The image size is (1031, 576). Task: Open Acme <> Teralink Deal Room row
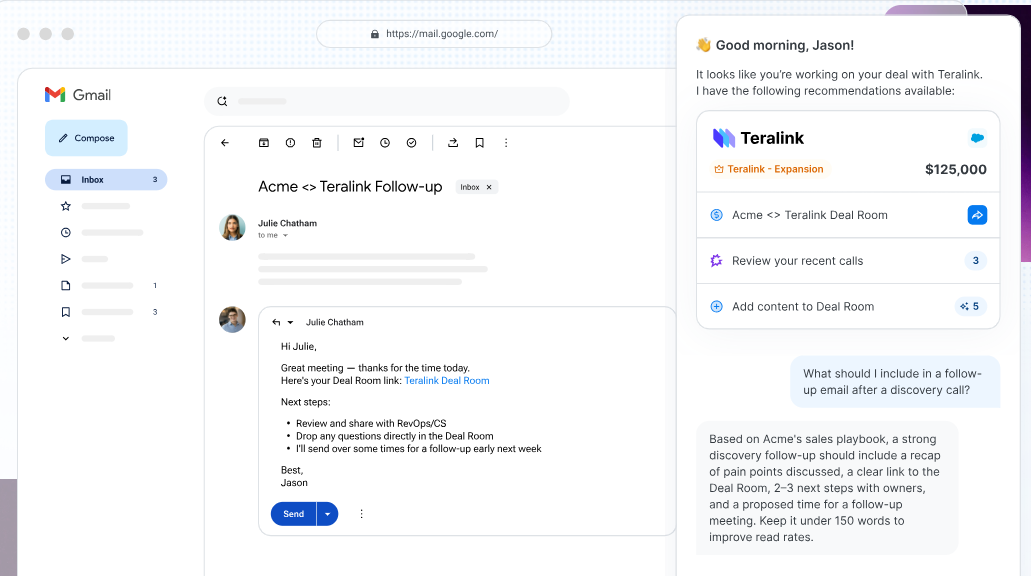tap(848, 215)
